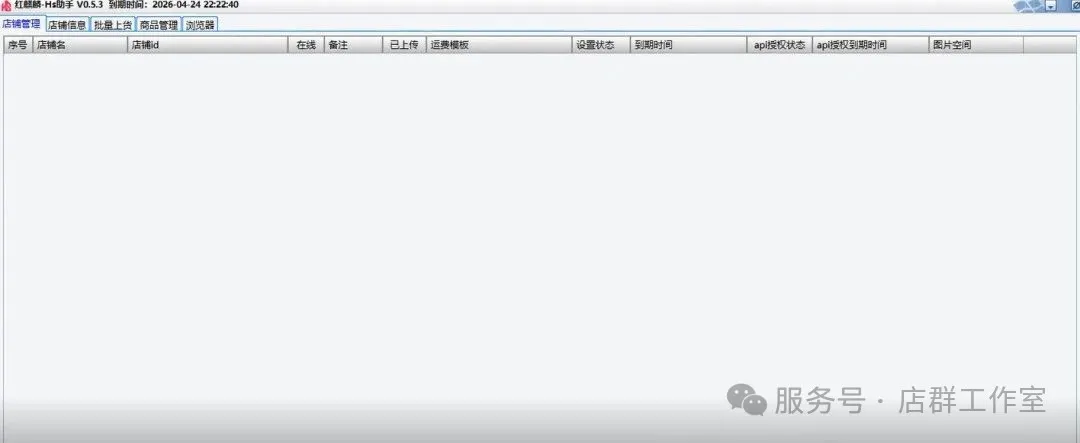This screenshot has width=1080, height=443.
Task: Switch to the 店铺管理 tab
Action: pos(22,24)
